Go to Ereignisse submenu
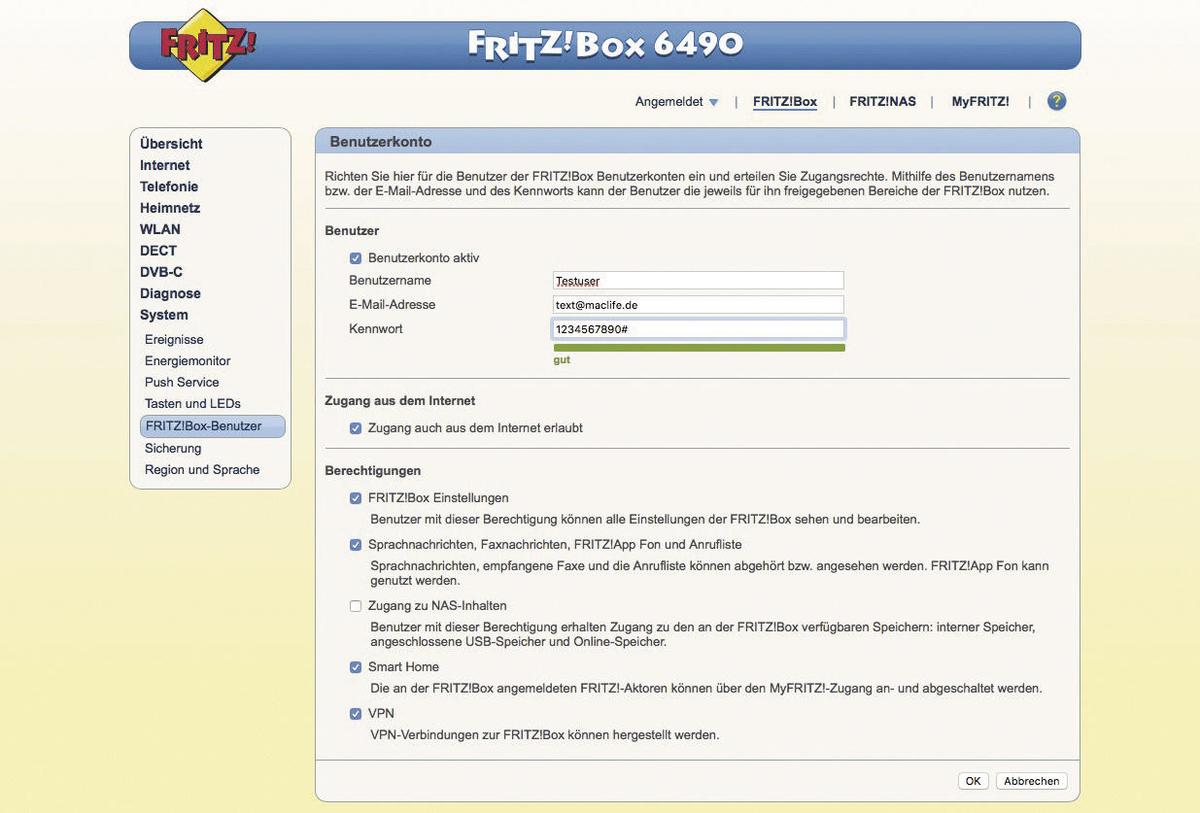The height and width of the screenshot is (813, 1200). pyautogui.click(x=174, y=340)
